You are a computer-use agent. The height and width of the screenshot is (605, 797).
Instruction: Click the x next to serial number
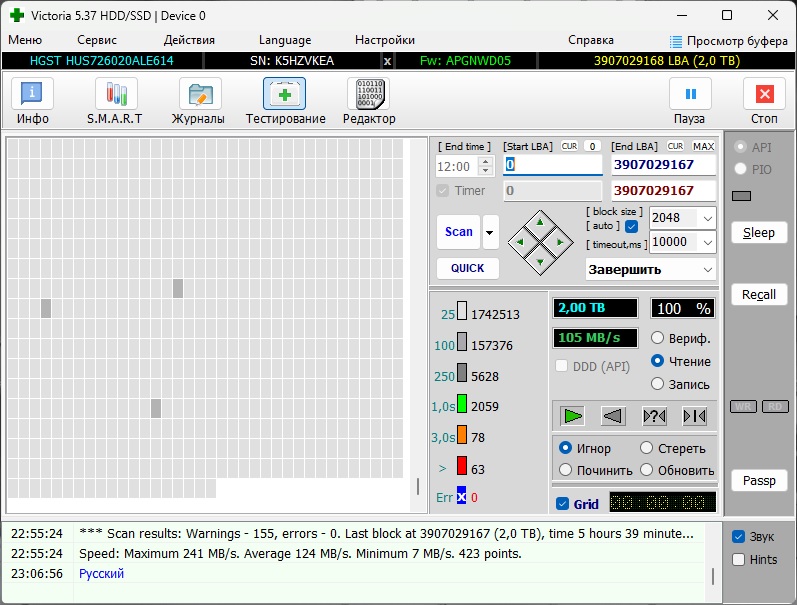[387, 61]
